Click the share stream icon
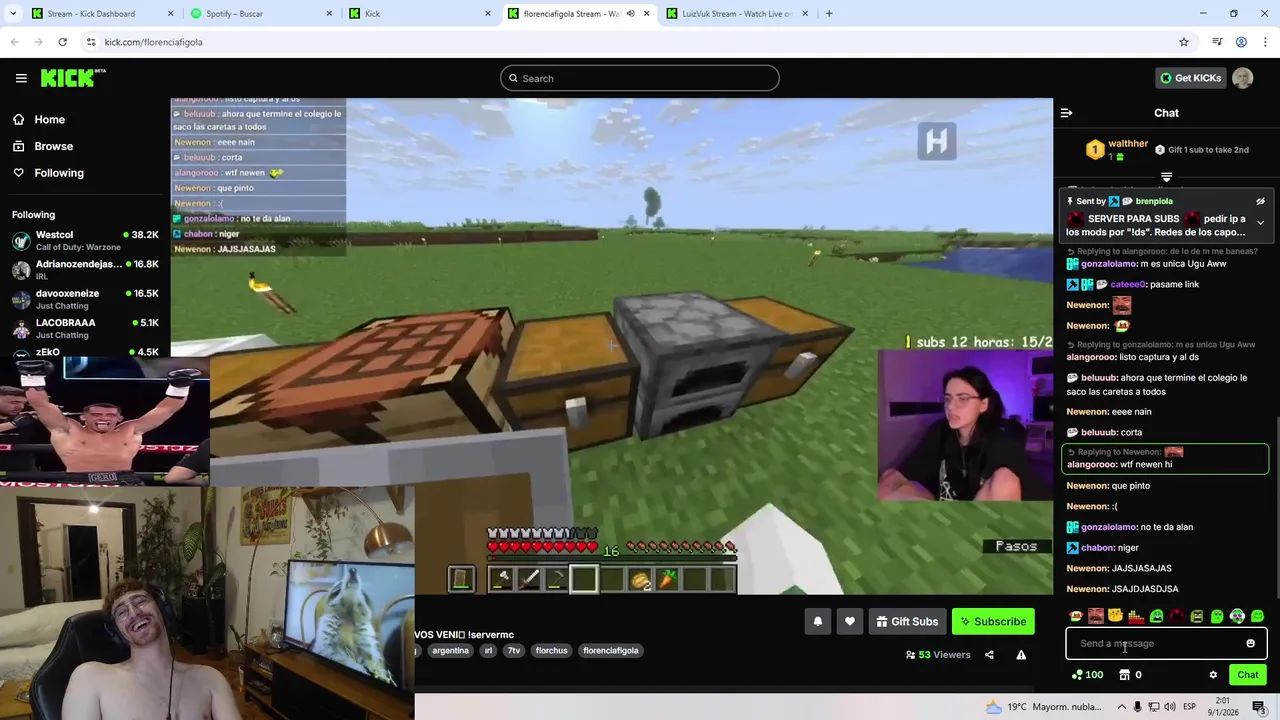1280x720 pixels. pyautogui.click(x=989, y=655)
